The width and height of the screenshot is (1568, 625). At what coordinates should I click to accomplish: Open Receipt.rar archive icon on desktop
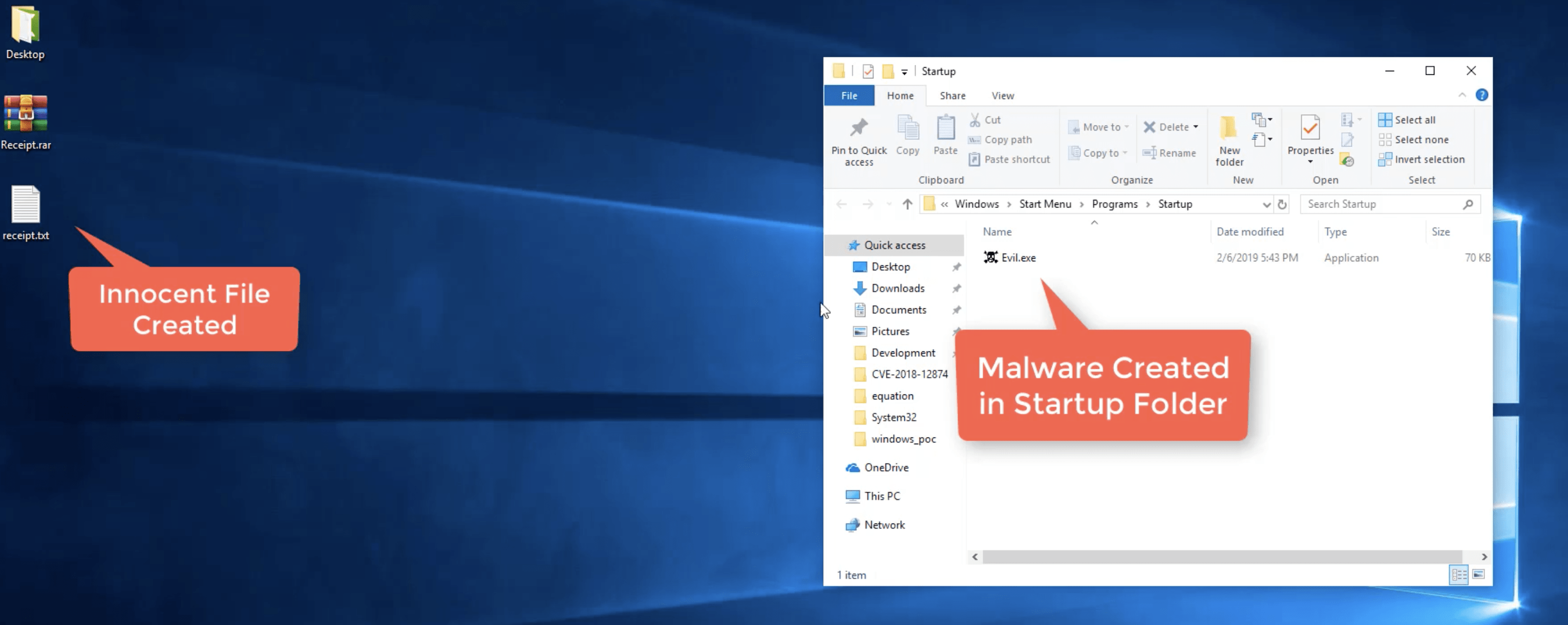pos(26,113)
